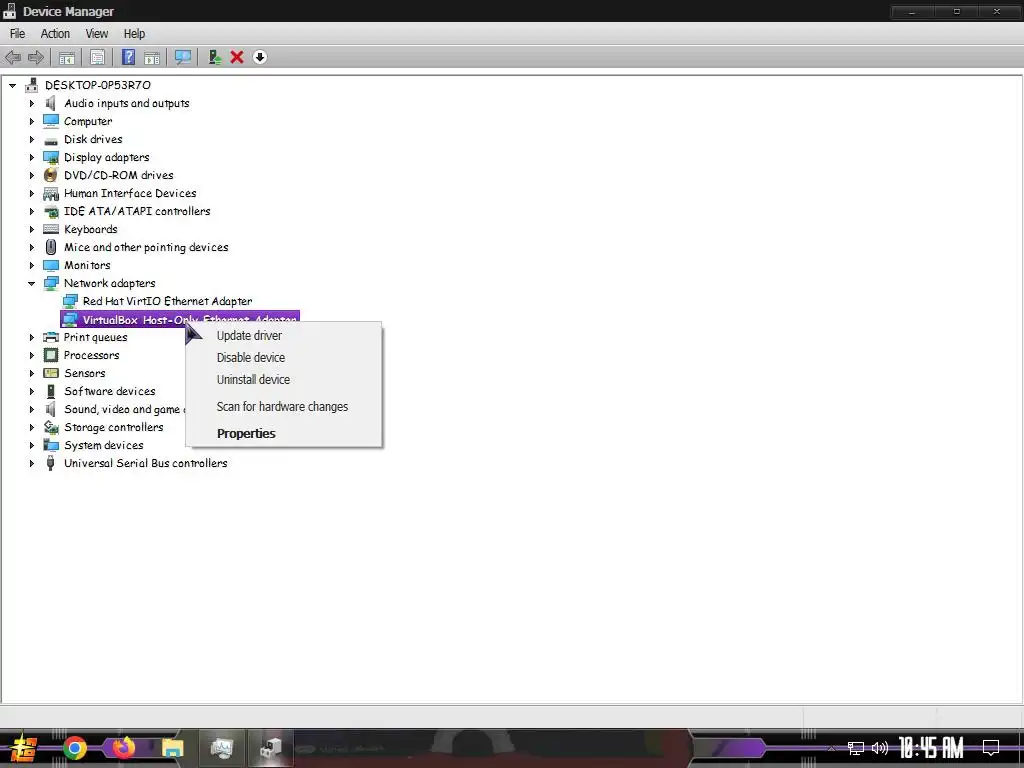Open File Explorer from the taskbar
1024x768 pixels.
[x=172, y=748]
